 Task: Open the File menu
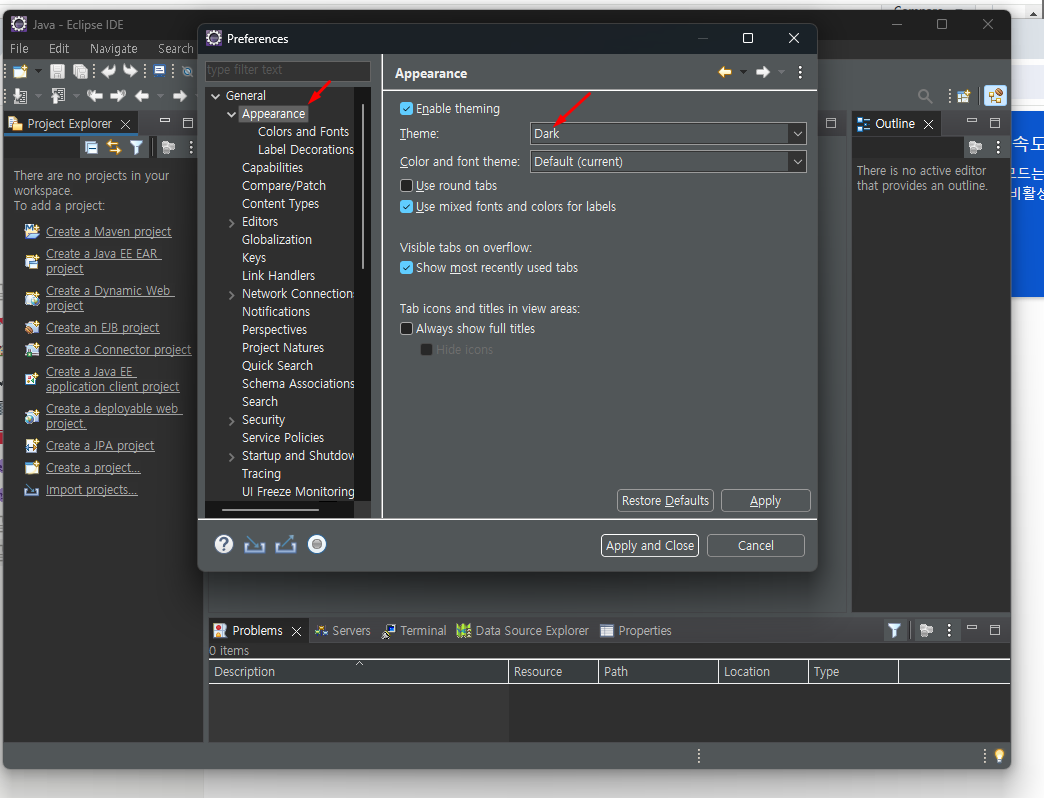point(19,49)
